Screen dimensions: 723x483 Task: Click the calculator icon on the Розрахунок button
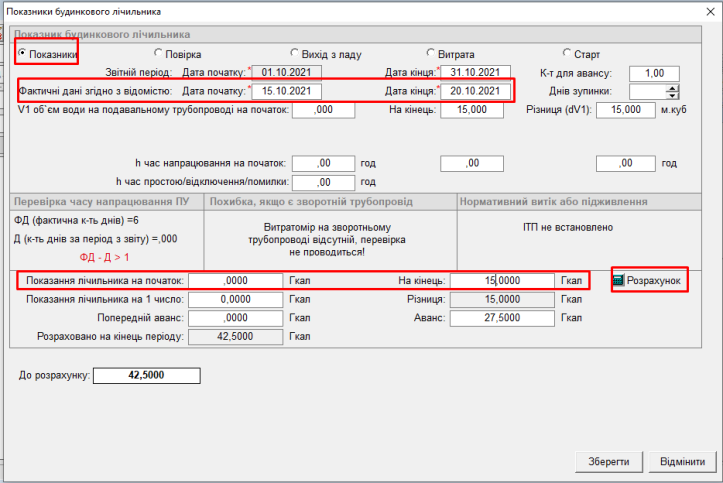(619, 280)
